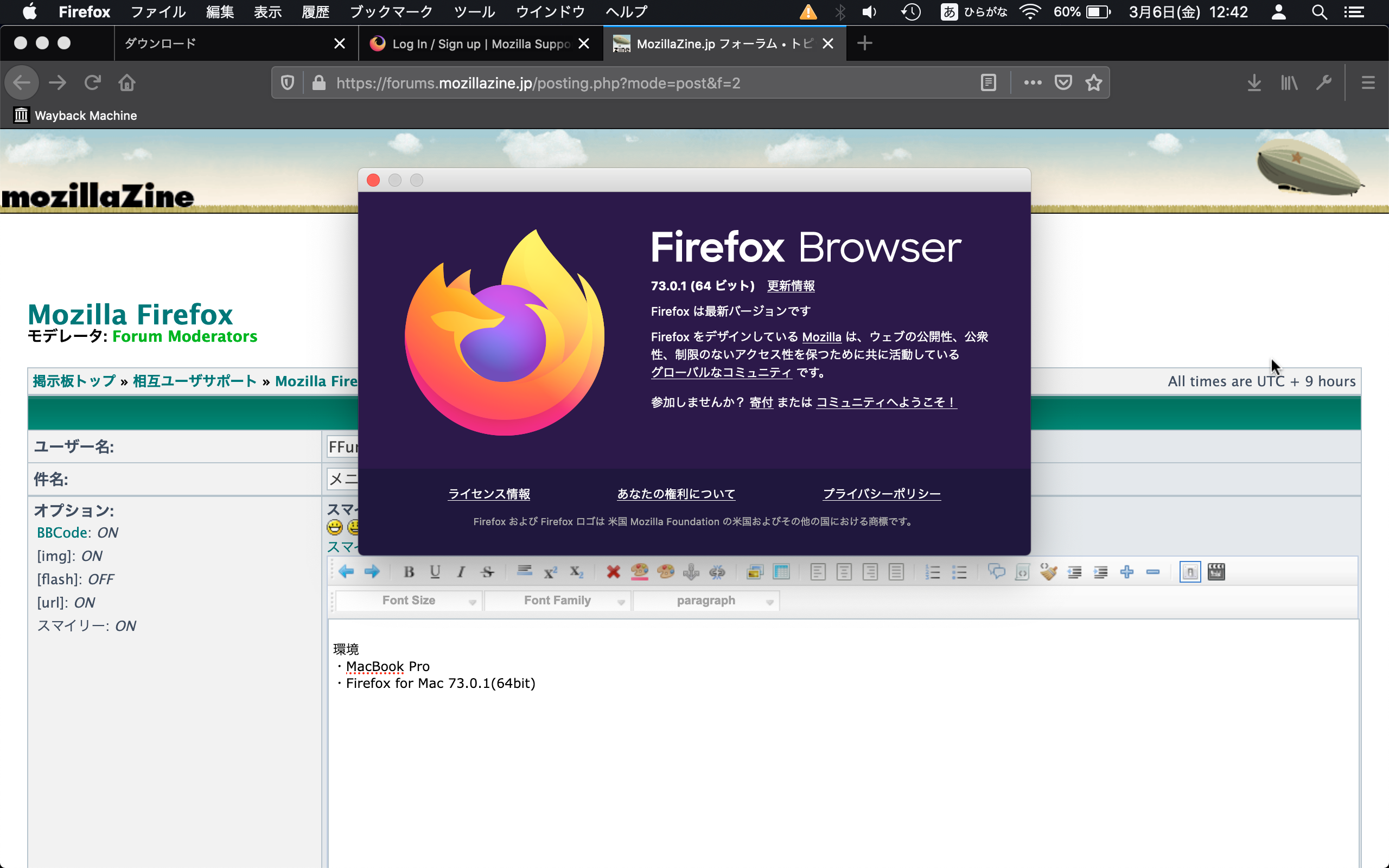
Task: Click the undo arrow in editor toolbar
Action: point(346,572)
